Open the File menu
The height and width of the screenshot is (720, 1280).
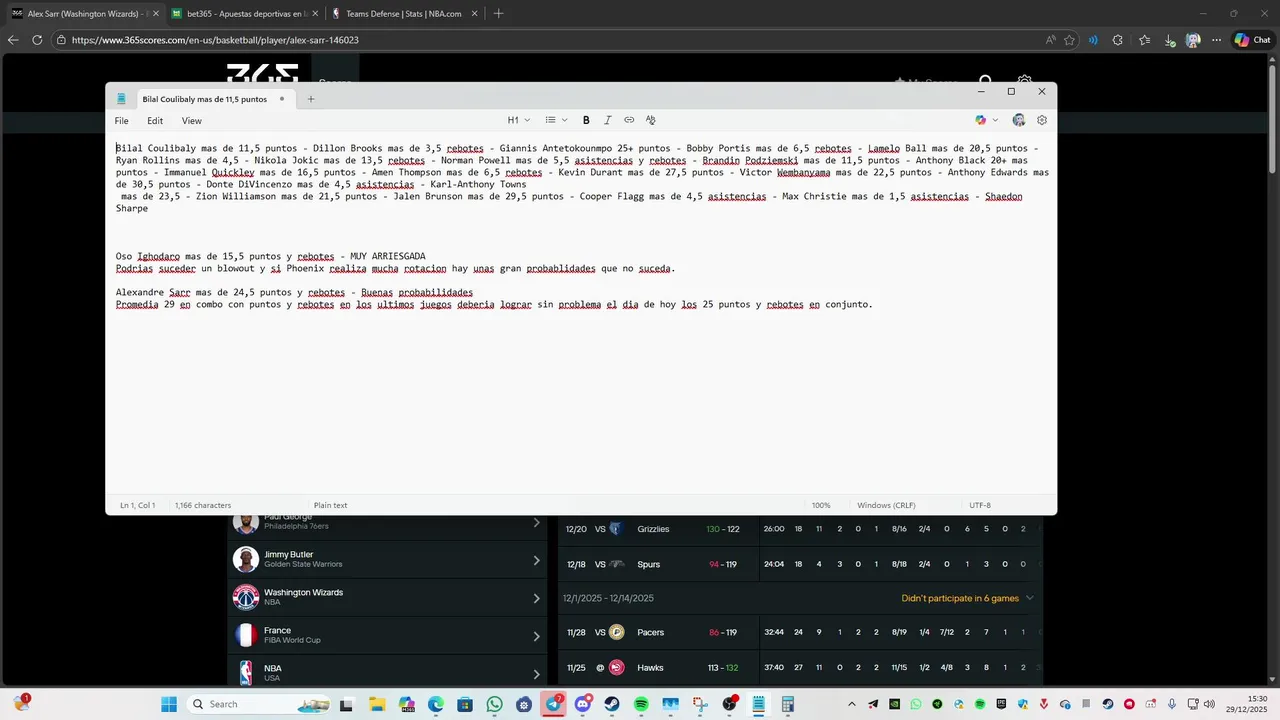(121, 121)
